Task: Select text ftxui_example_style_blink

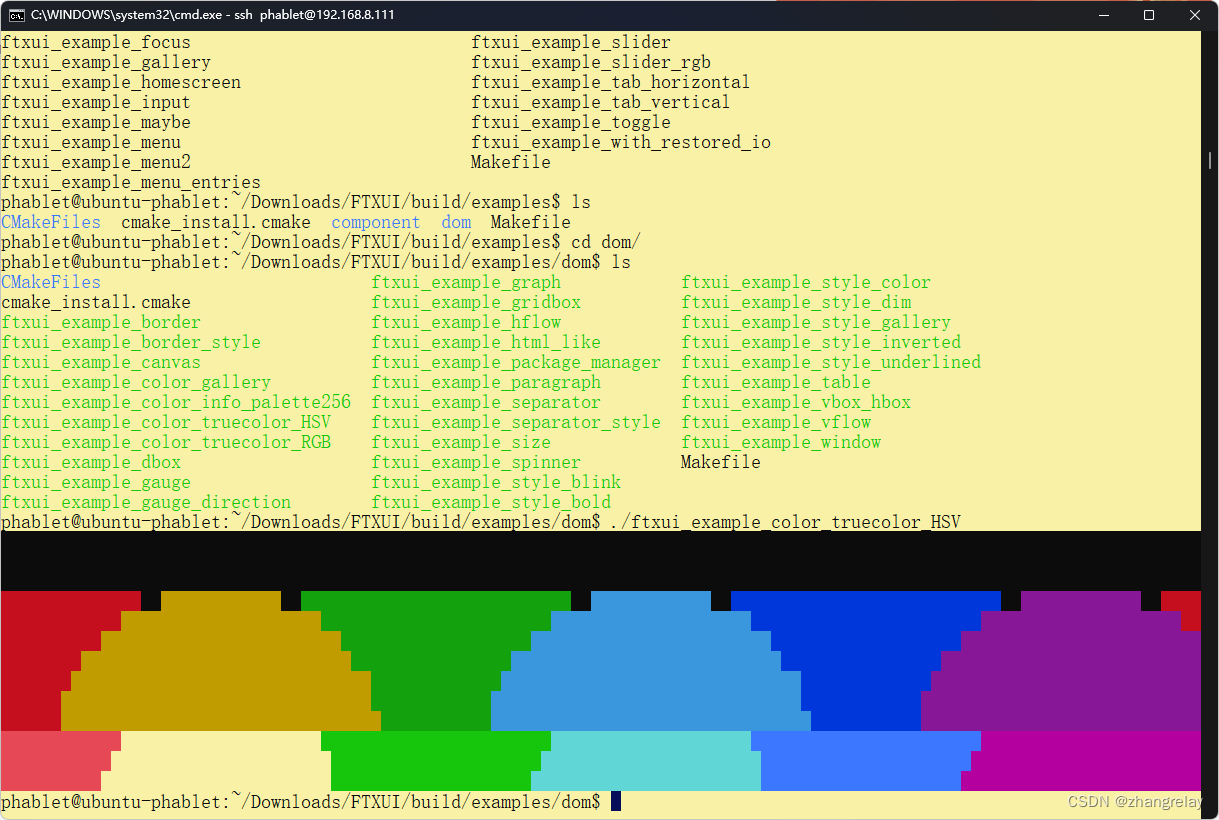Action: (x=496, y=482)
